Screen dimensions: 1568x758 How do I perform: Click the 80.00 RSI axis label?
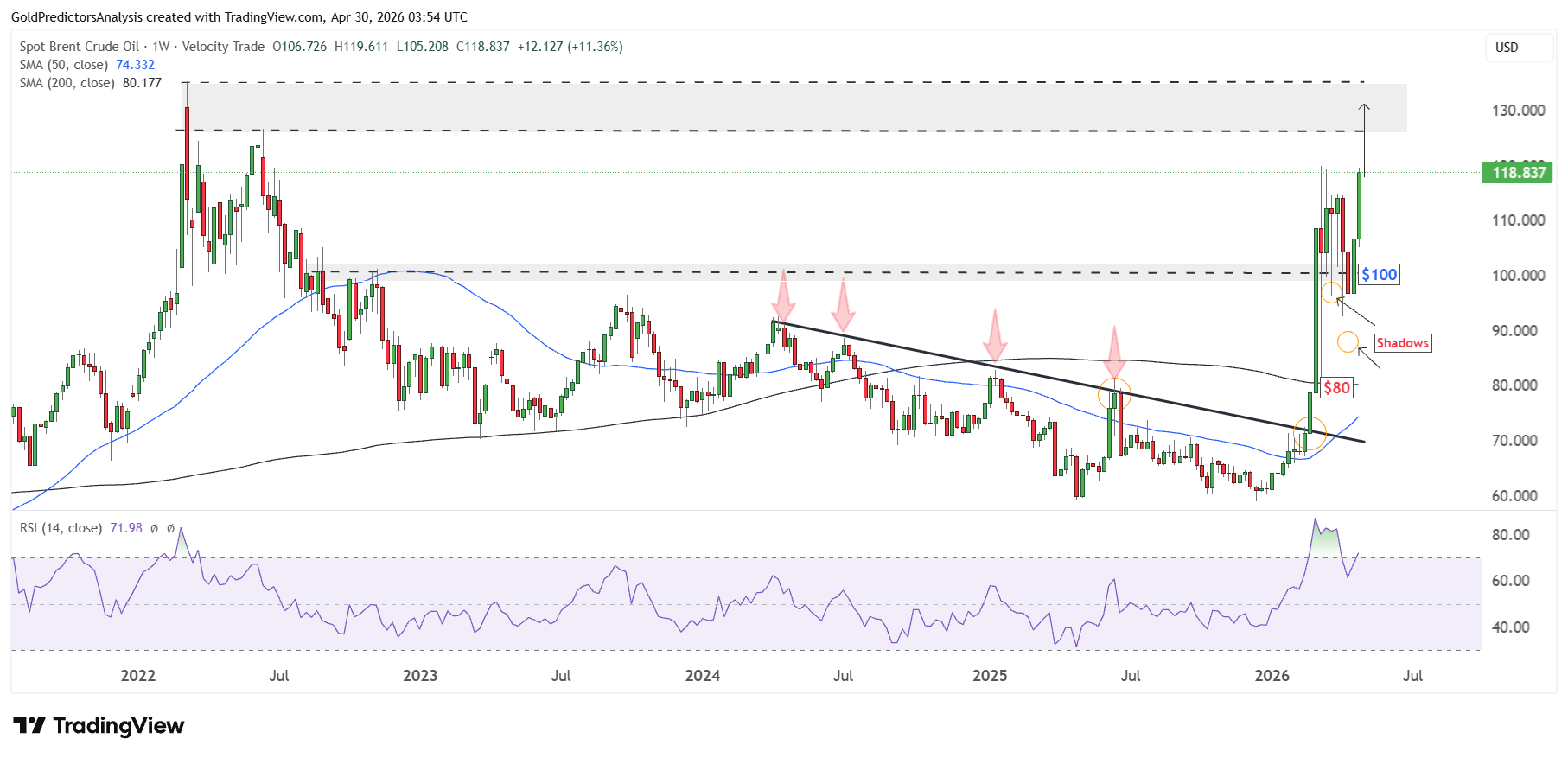[x=1511, y=535]
